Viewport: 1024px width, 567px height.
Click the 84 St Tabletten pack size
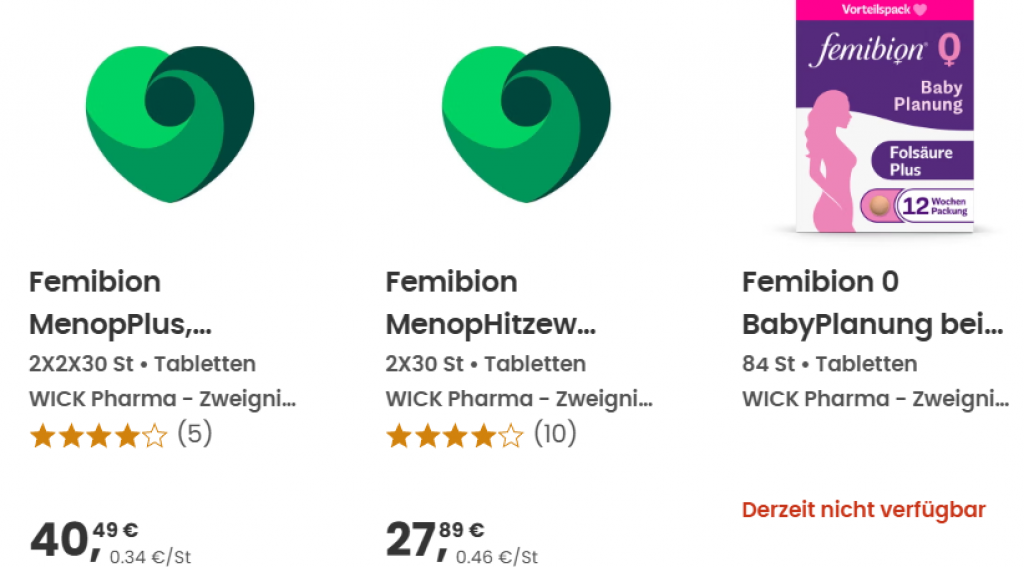point(829,364)
